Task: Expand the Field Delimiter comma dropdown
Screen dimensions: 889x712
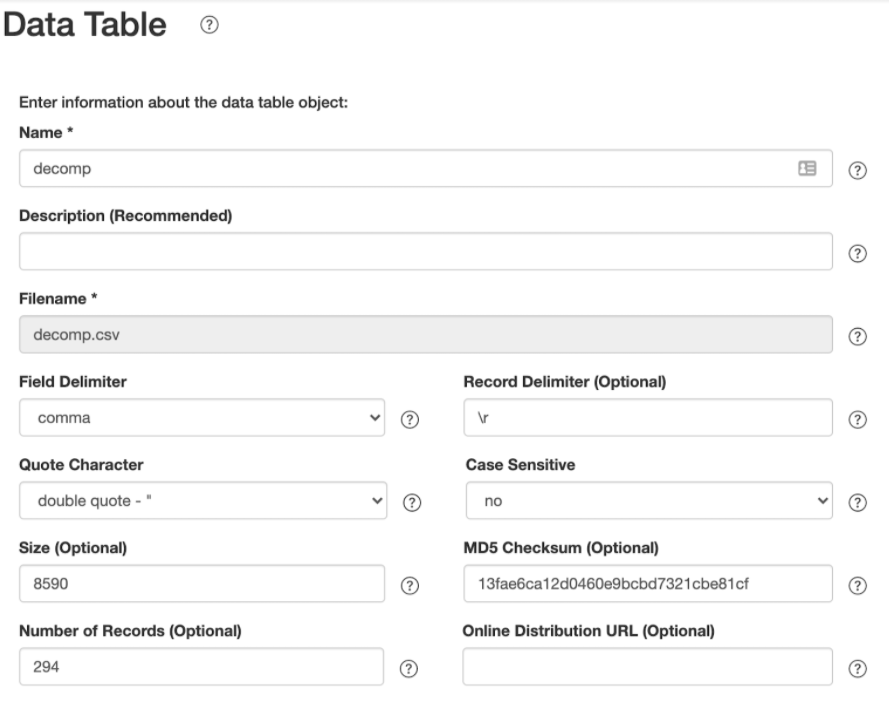Action: (x=202, y=418)
